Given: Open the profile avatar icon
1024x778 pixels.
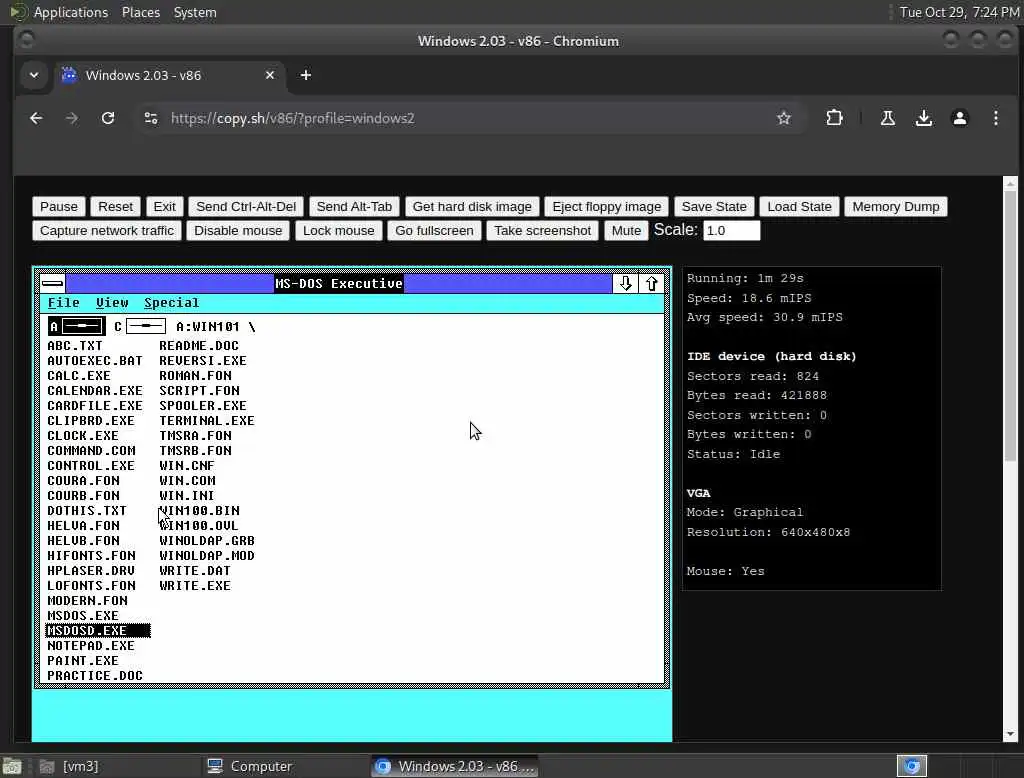Looking at the screenshot, I should (x=959, y=118).
